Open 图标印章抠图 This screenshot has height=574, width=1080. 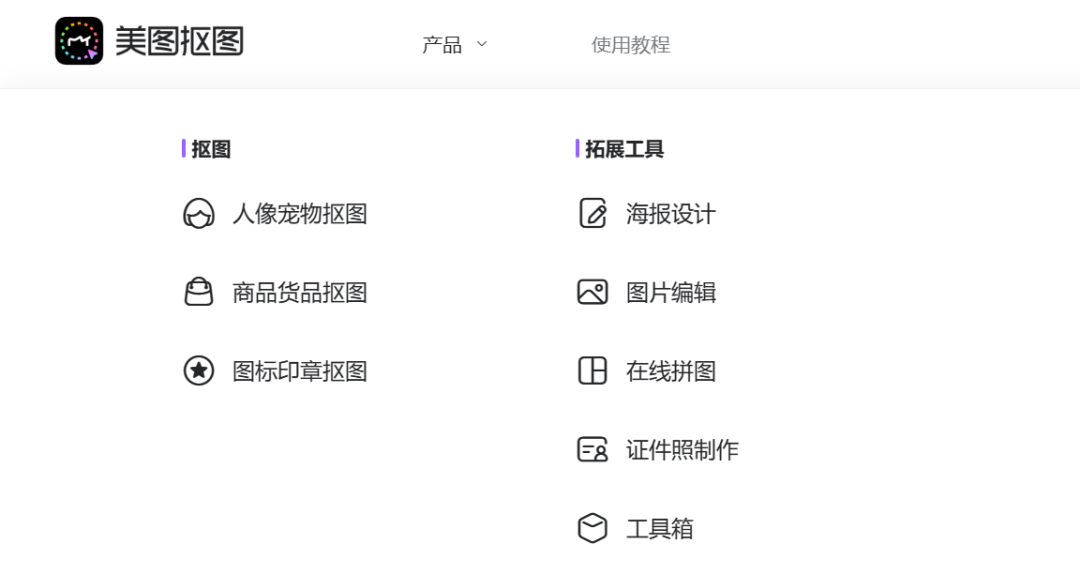pyautogui.click(x=300, y=371)
